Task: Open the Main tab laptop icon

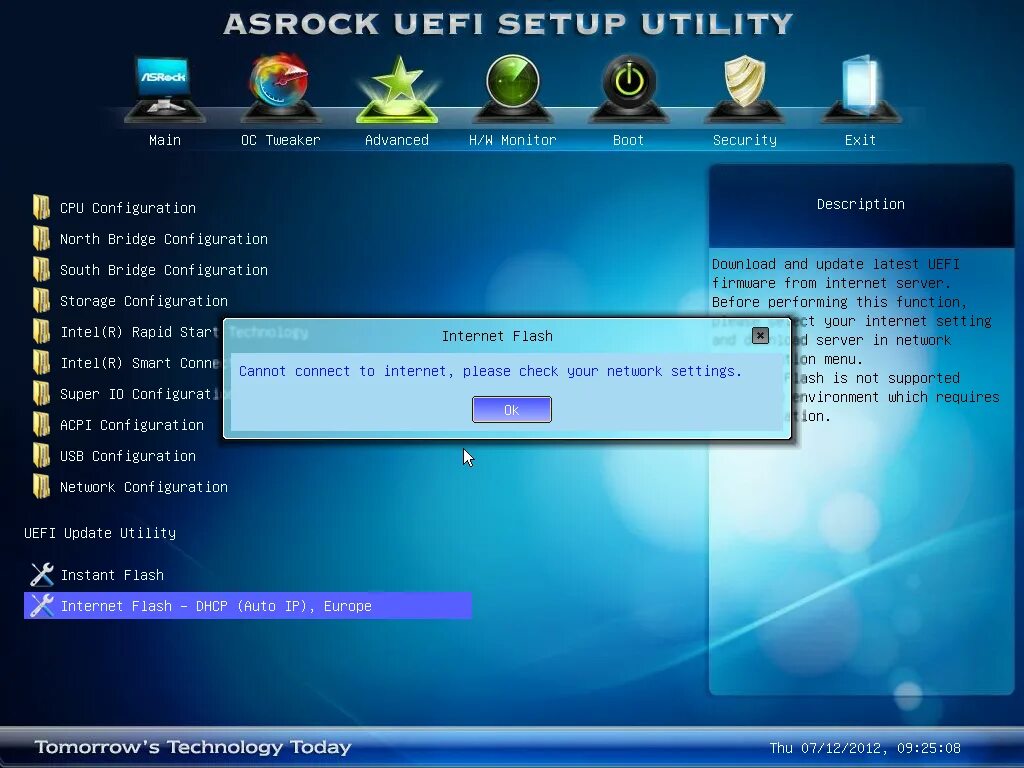Action: click(164, 88)
